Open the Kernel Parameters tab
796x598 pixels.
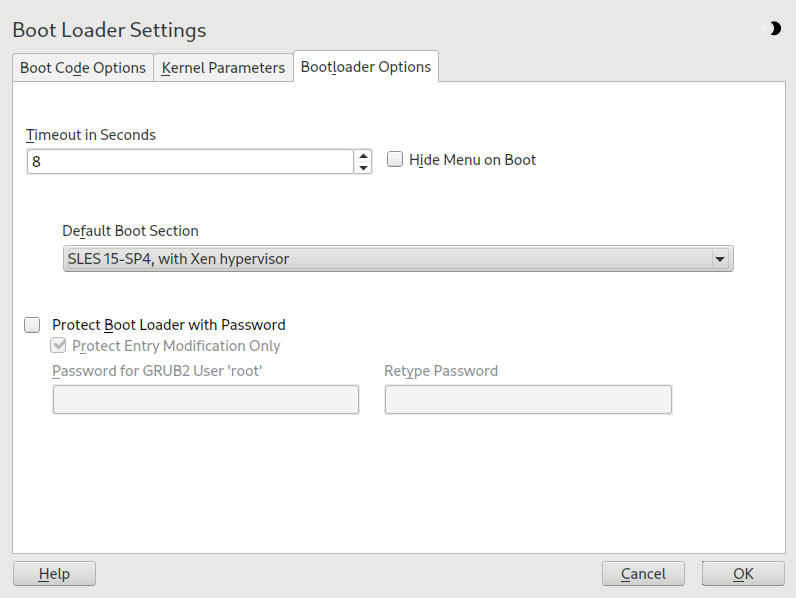[x=223, y=68]
